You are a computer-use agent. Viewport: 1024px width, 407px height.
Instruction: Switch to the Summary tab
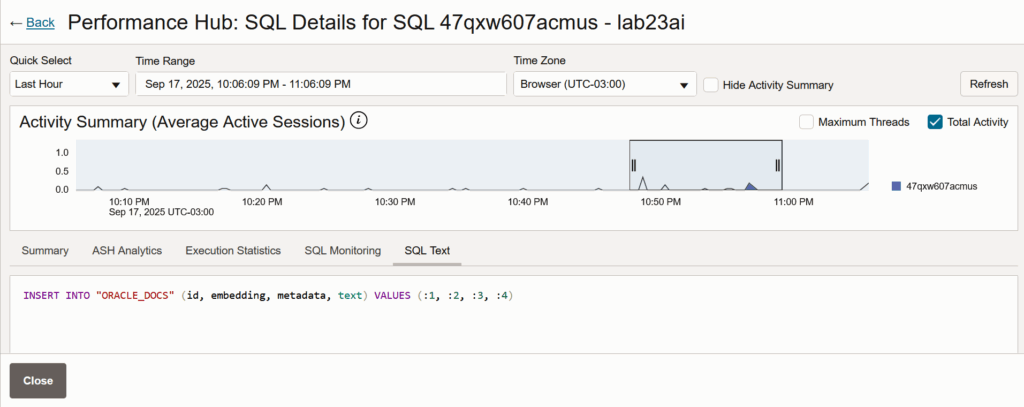tap(45, 250)
